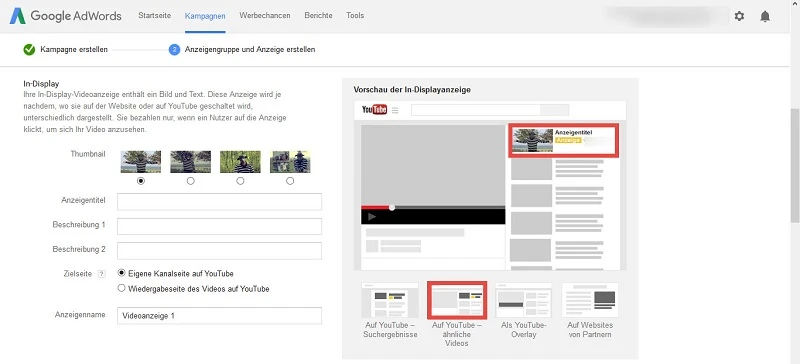
Task: Select the fourth thumbnail radio button
Action: 290,181
